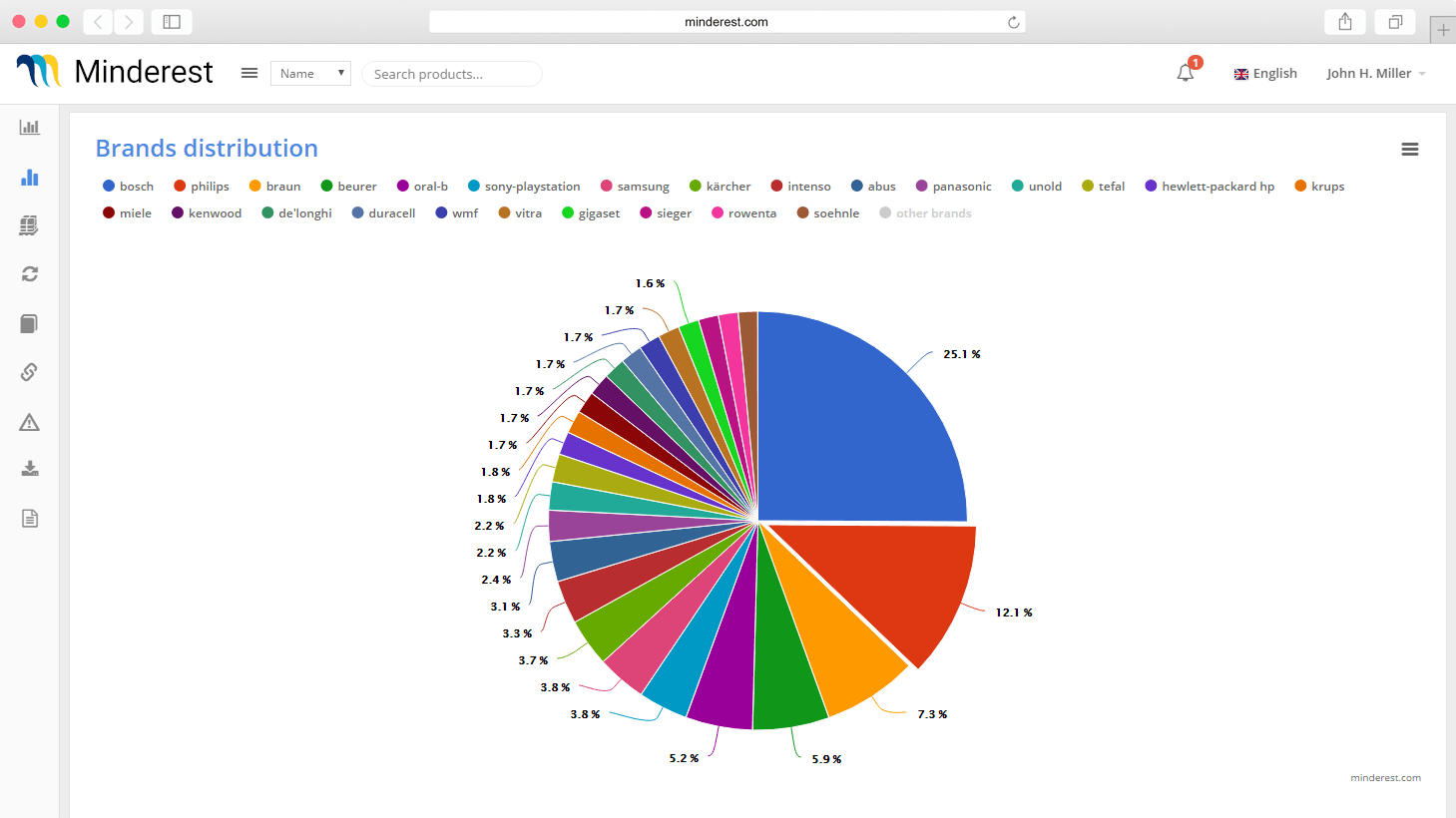Toggle oral-b legend entry
1456x818 pixels.
(423, 187)
